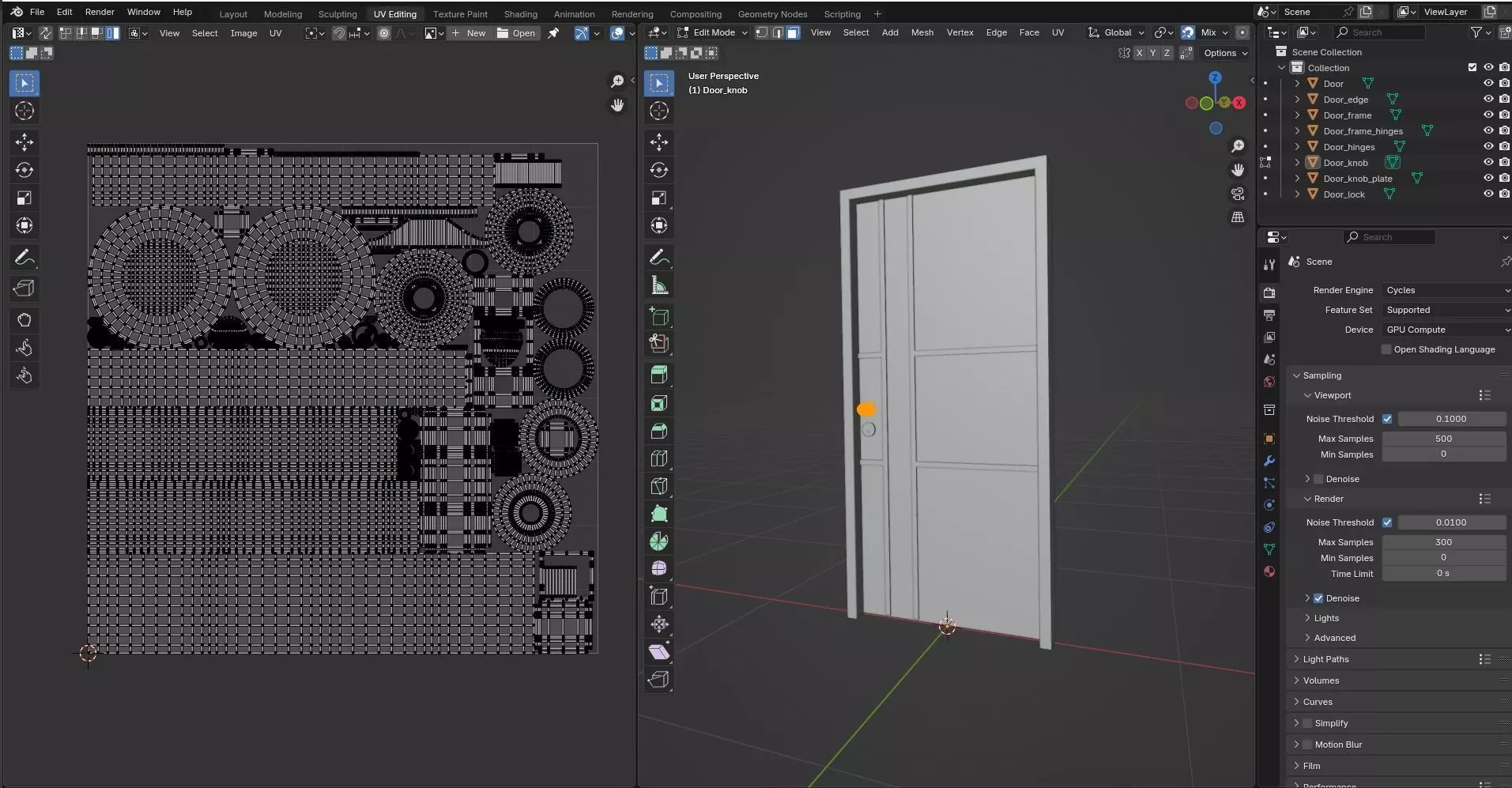1512x788 pixels.
Task: Open the Feature Set dropdown
Action: tap(1446, 310)
